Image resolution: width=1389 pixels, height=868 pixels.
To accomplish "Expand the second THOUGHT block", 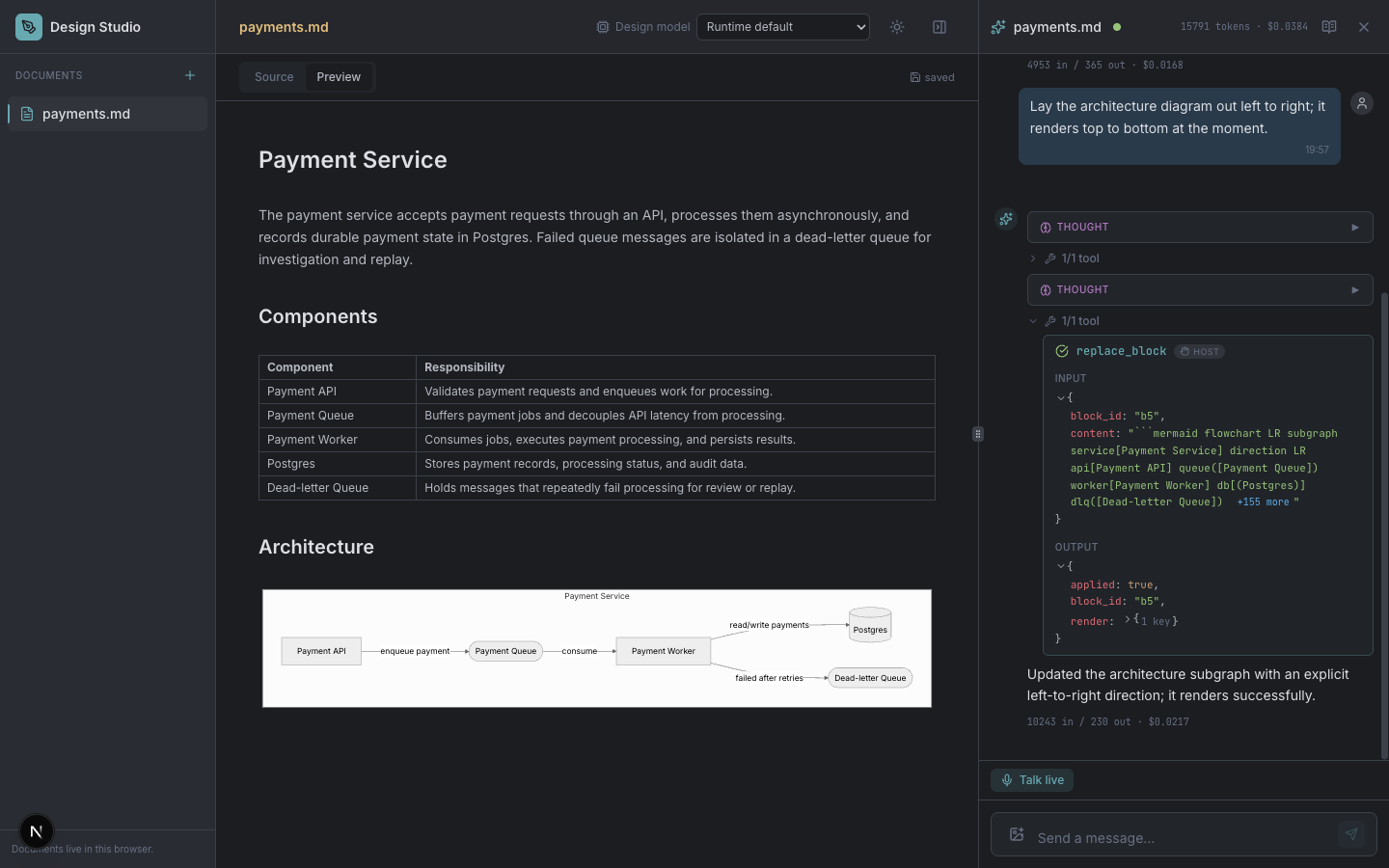I will (x=1200, y=290).
